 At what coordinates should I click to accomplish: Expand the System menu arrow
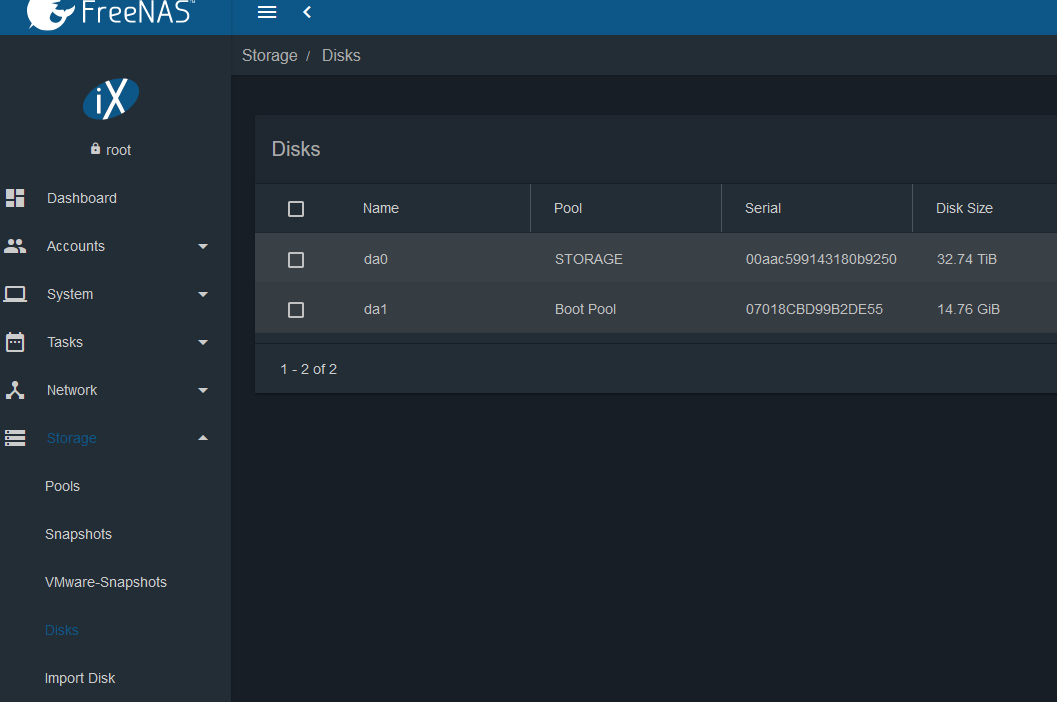[x=203, y=294]
